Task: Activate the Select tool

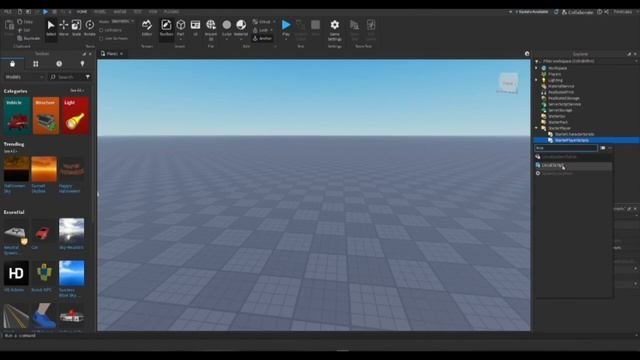Action: (x=51, y=29)
